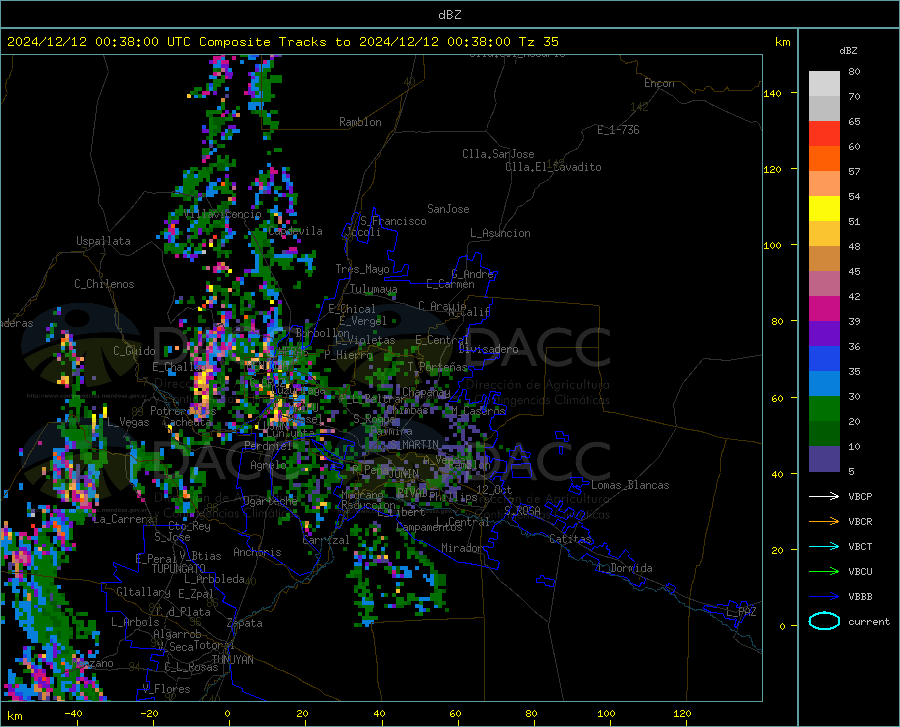Click the SanJose place label

point(448,209)
